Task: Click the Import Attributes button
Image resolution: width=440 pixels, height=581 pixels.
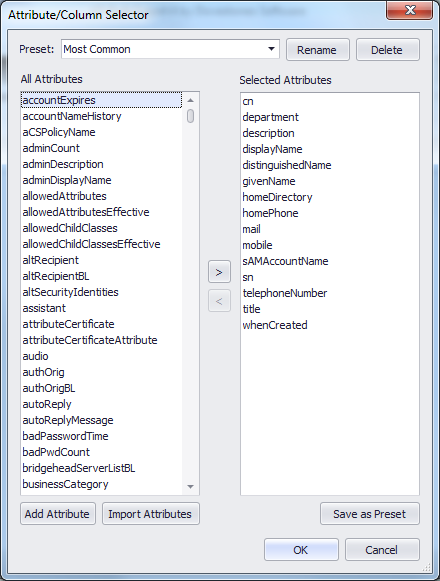Action: [x=151, y=514]
